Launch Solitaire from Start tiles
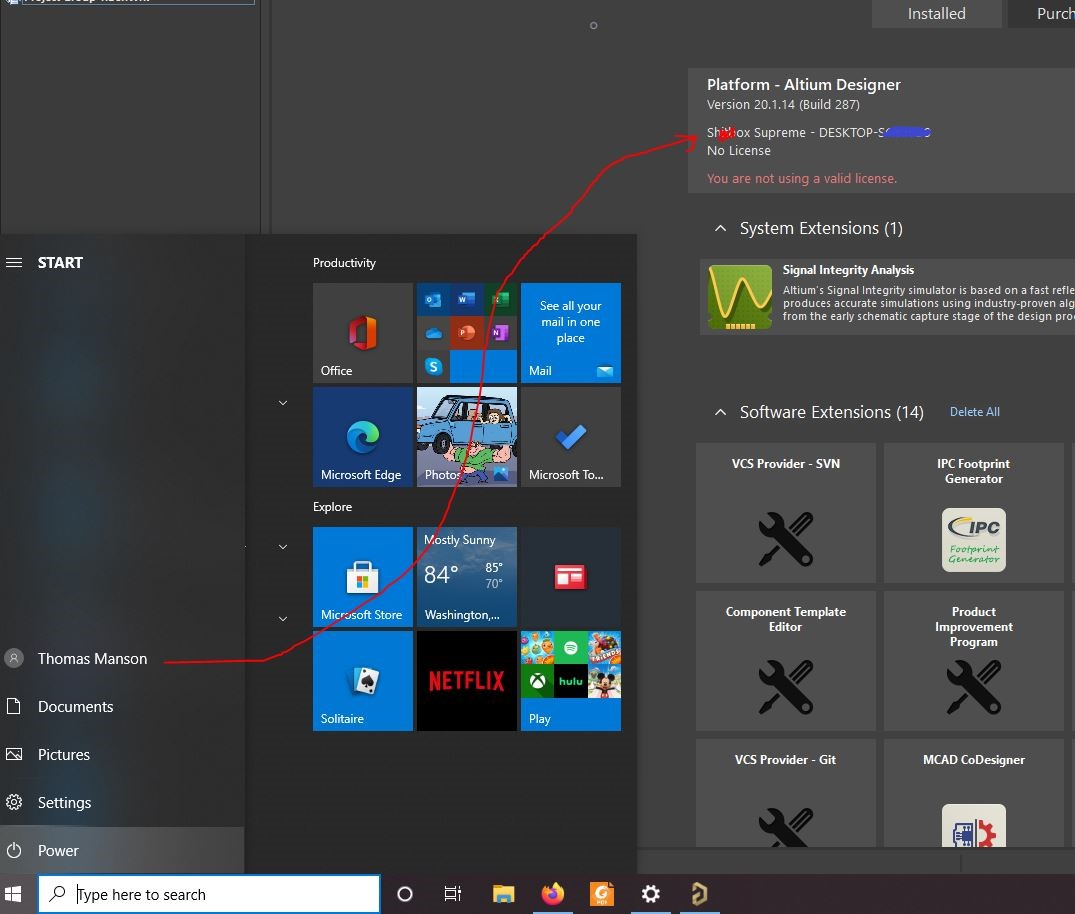Image resolution: width=1075 pixels, height=914 pixels. pyautogui.click(x=363, y=681)
